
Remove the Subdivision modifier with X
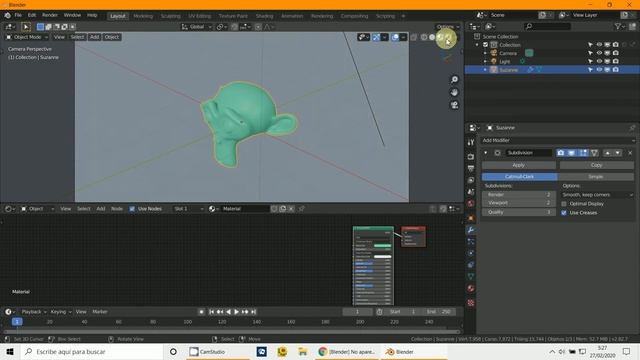tap(630, 153)
